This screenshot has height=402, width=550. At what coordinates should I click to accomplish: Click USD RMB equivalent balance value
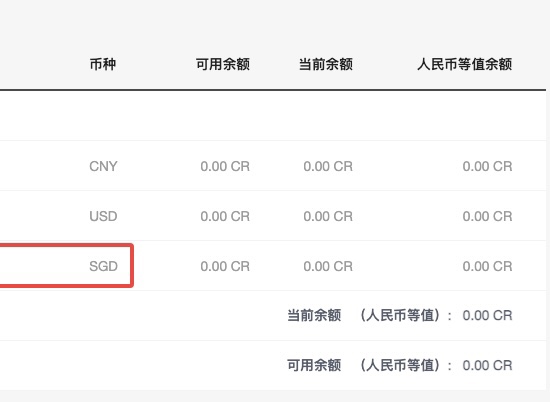pos(488,216)
